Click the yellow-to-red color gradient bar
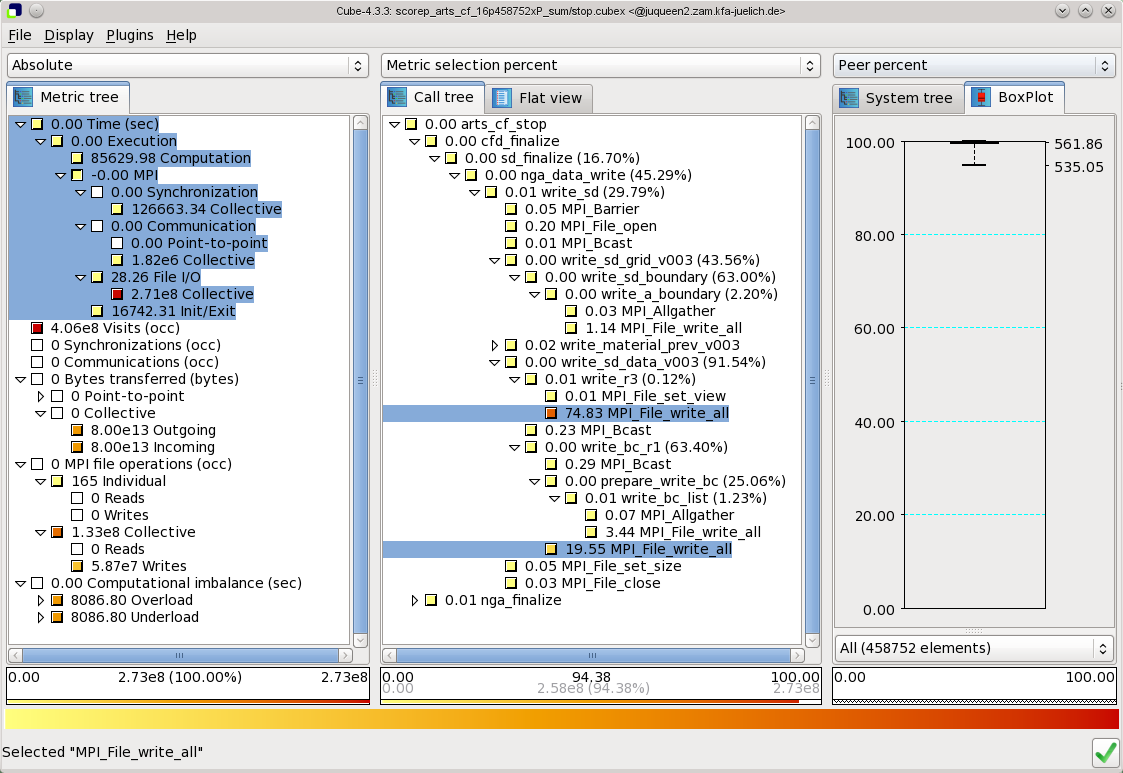The image size is (1123, 773). [x=561, y=719]
